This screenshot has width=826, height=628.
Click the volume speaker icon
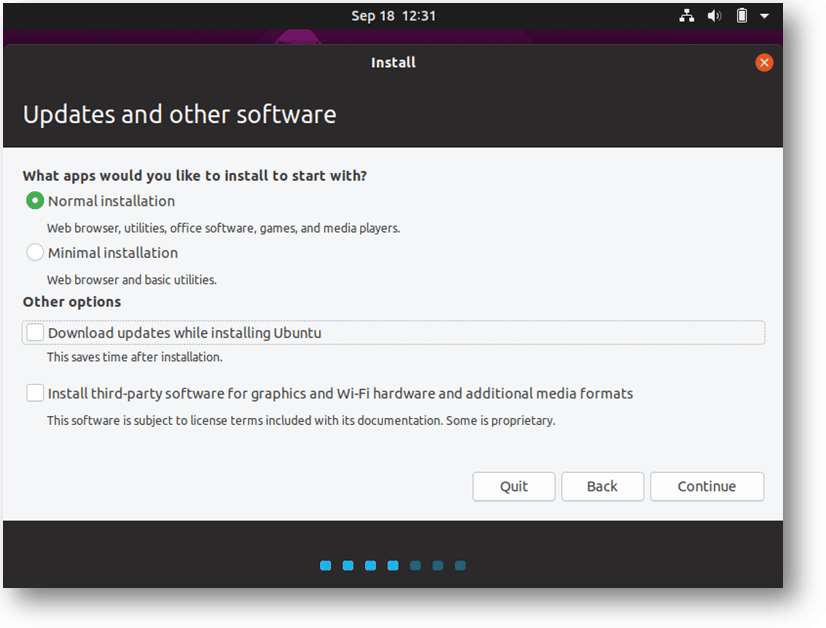pos(714,16)
